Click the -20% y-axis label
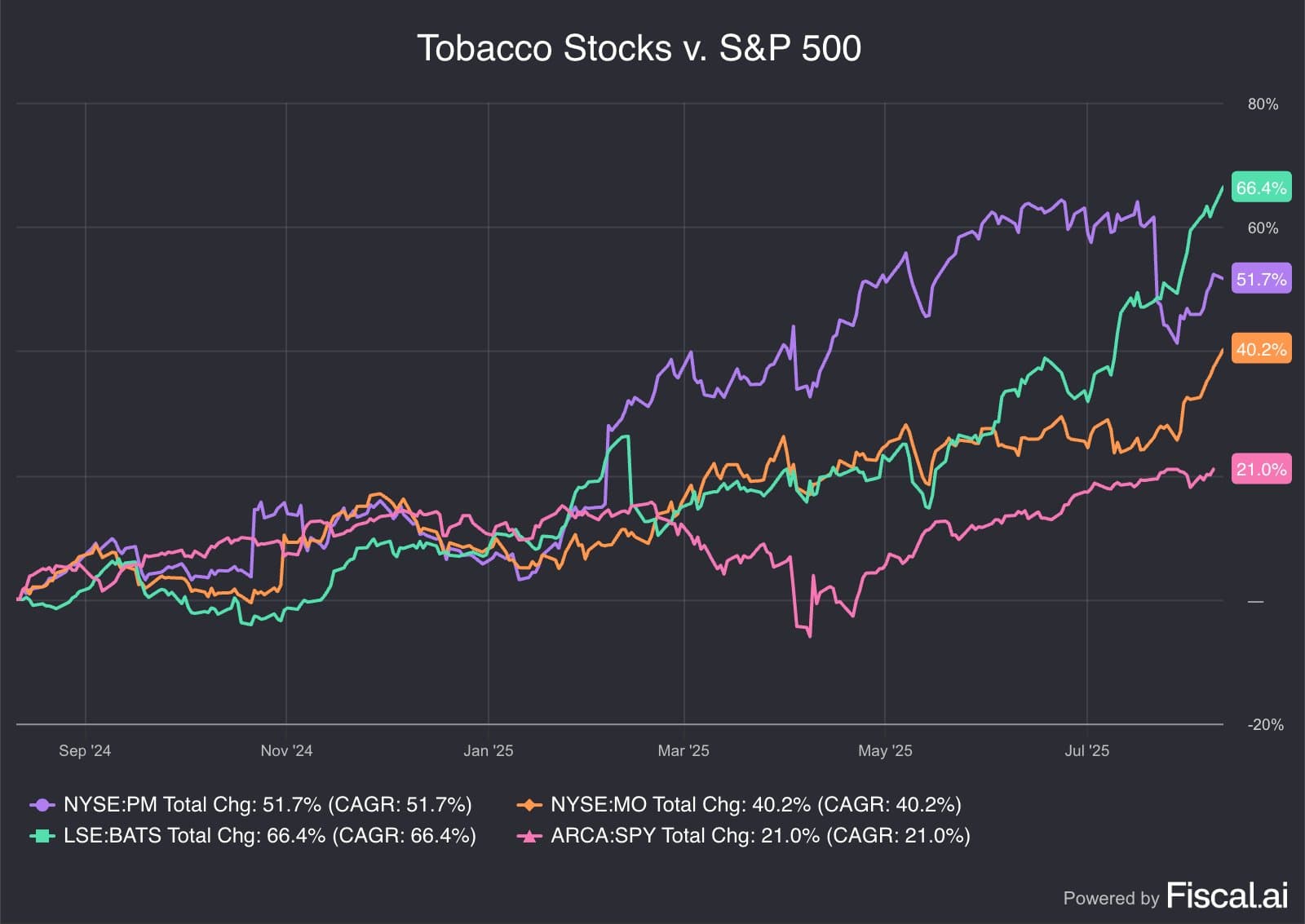The width and height of the screenshot is (1305, 924). pos(1265,724)
